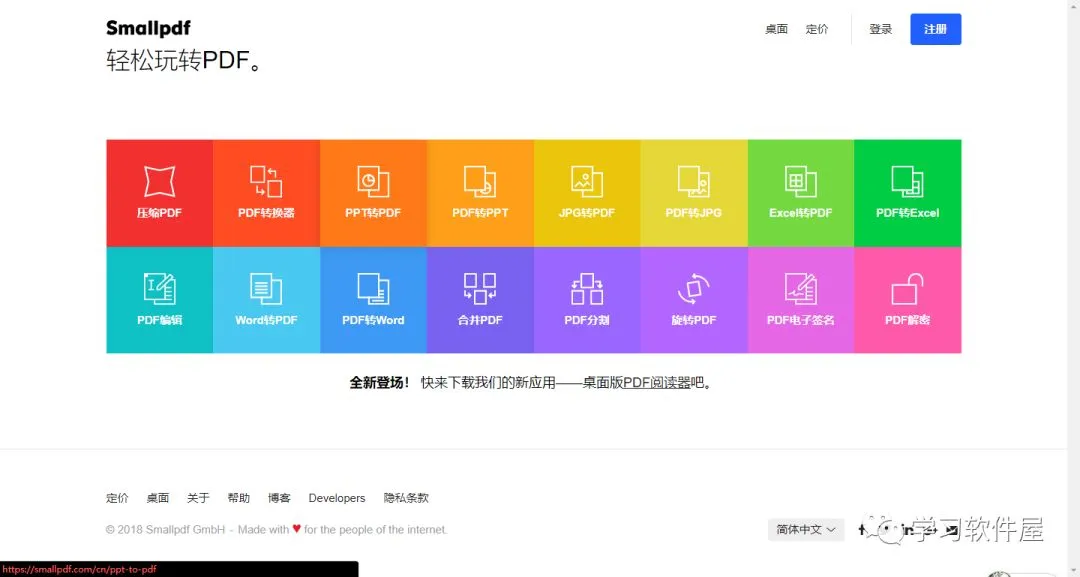Select the Word转PDF tile
Image resolution: width=1080 pixels, height=577 pixels.
[267, 300]
